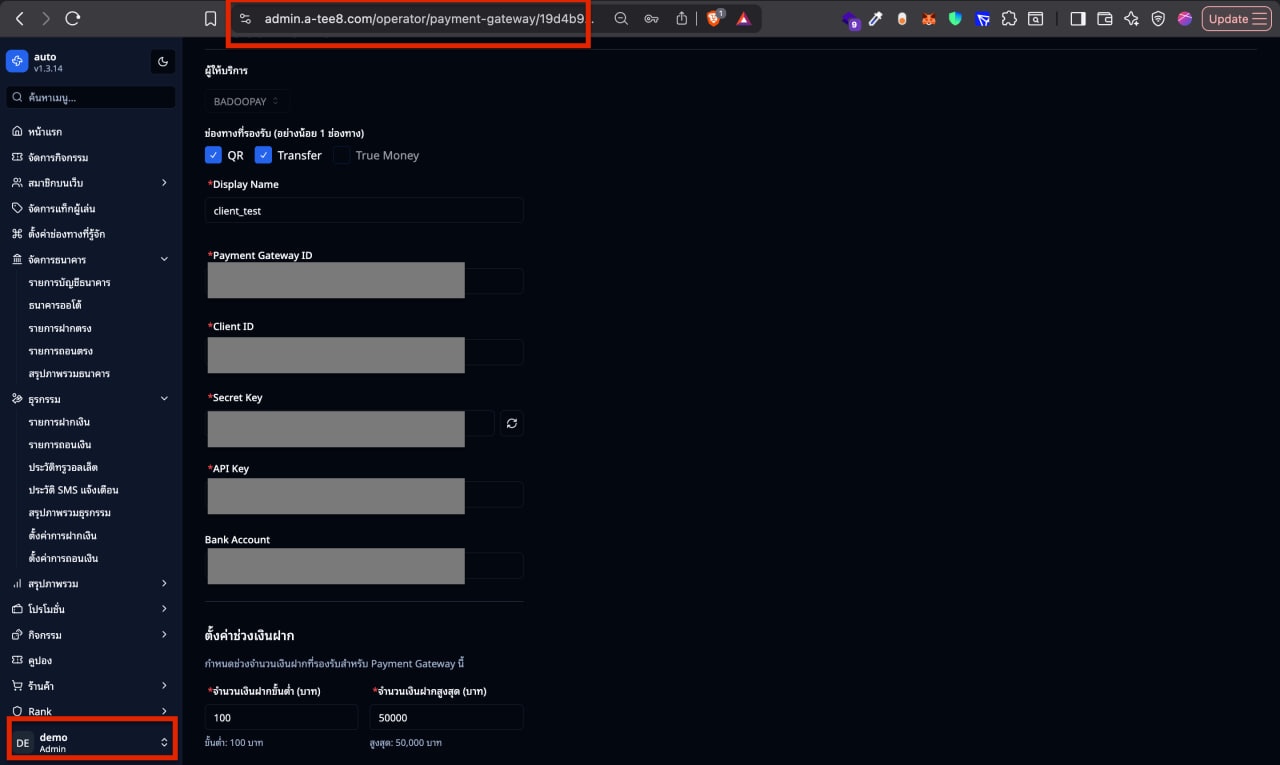Open the browser extensions puzzle menu
1280x765 pixels.
coord(1009,18)
